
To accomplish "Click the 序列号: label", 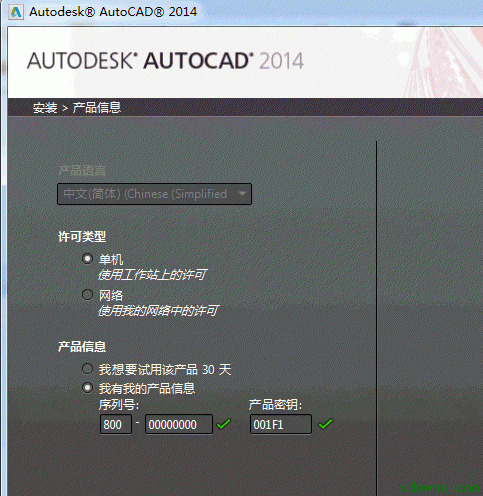I will [119, 405].
